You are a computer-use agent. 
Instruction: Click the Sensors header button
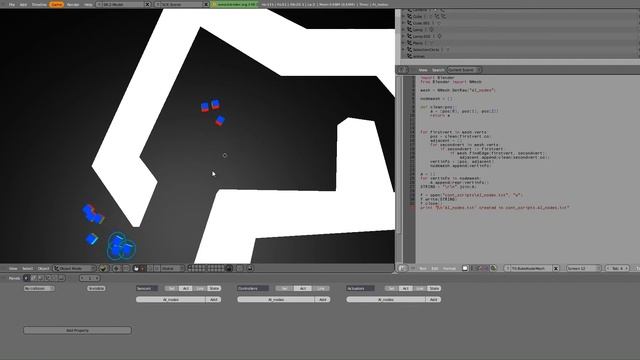(147, 289)
